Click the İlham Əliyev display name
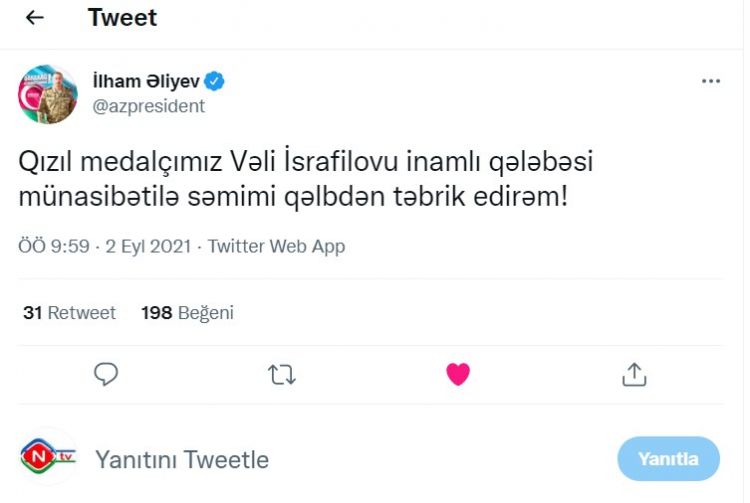This screenshot has height=503, width=750. coord(147,82)
